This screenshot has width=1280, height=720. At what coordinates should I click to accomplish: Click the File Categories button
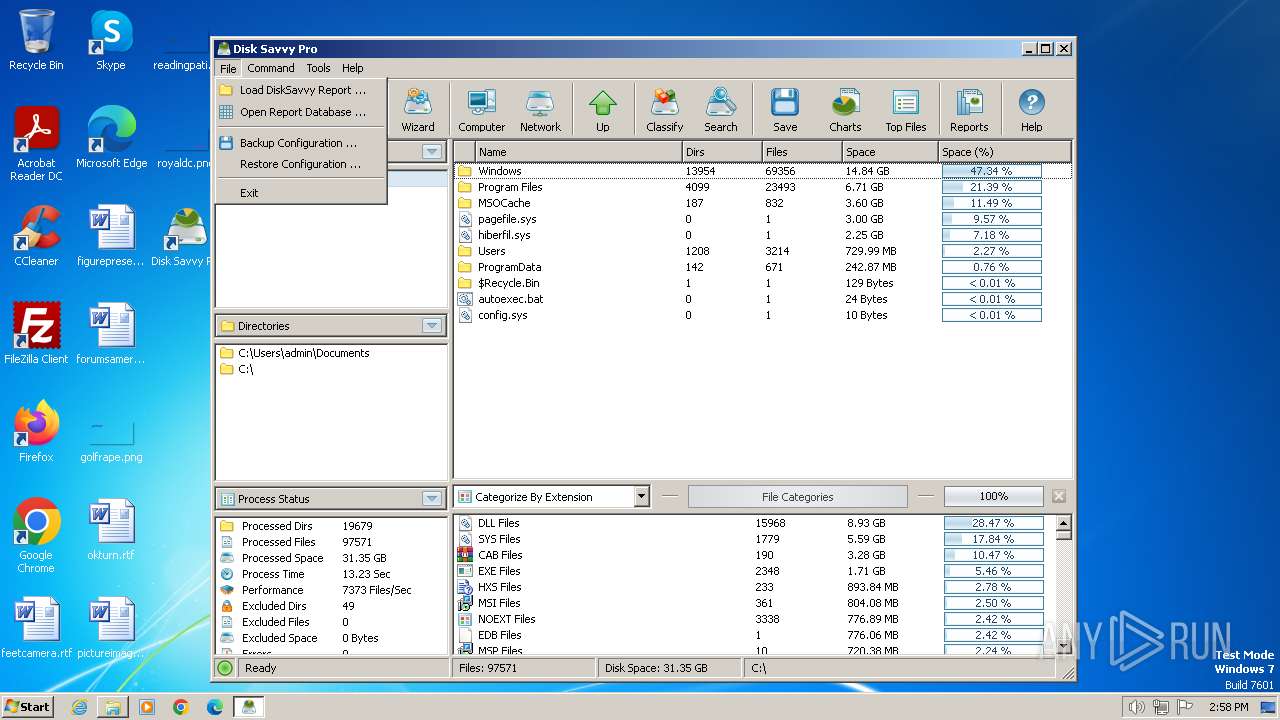coord(797,497)
